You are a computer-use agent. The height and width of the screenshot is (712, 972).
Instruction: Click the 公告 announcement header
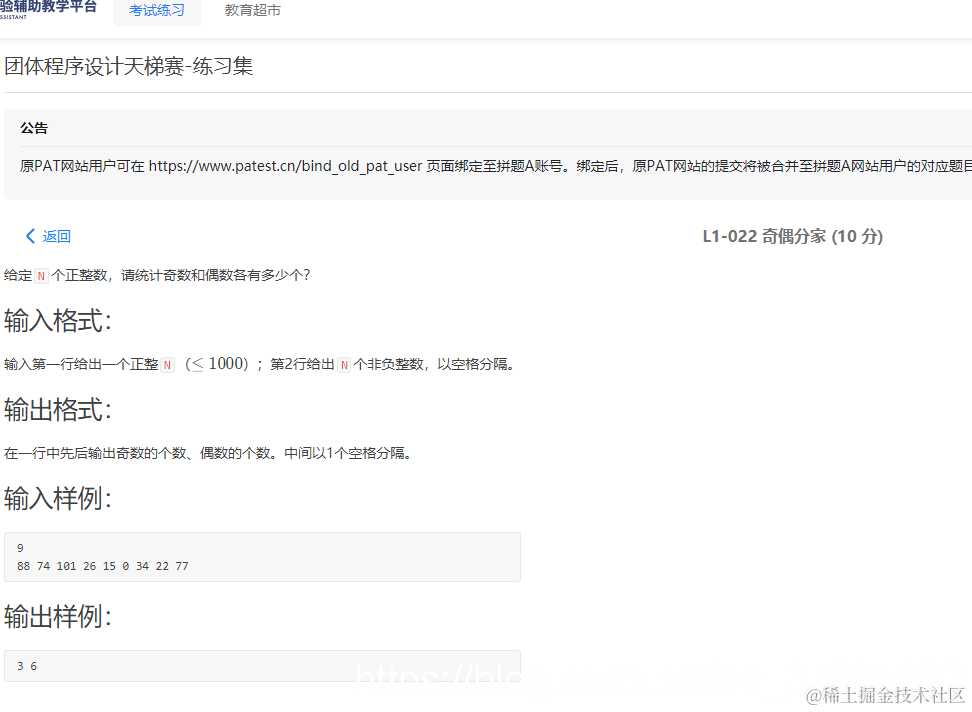34,128
